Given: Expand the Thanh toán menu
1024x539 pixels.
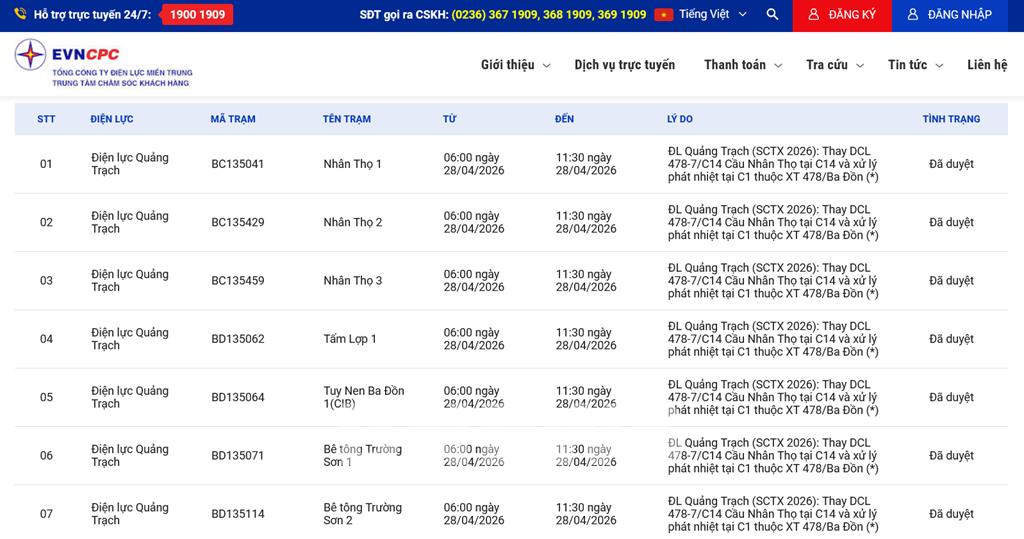Looking at the screenshot, I should (x=742, y=65).
